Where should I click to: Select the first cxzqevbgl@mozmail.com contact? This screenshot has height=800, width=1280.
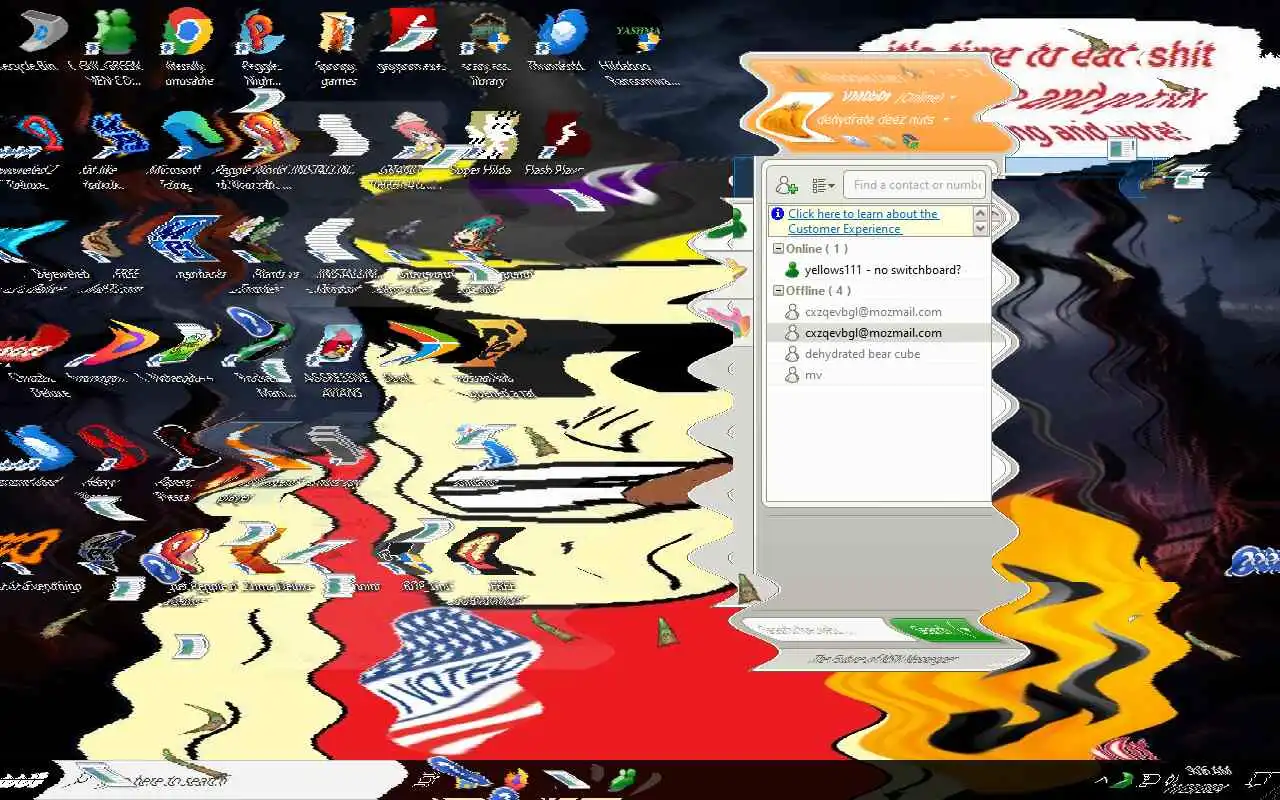coord(879,312)
